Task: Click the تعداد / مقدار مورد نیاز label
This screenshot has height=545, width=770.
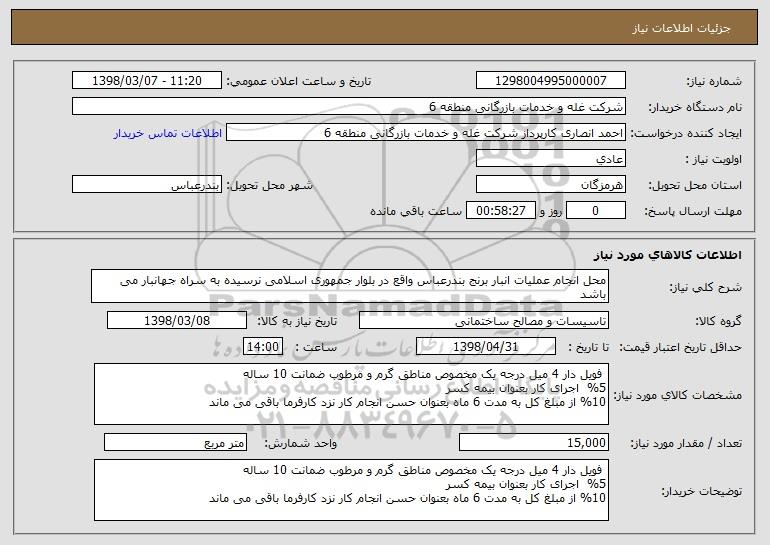Action: coord(686,443)
